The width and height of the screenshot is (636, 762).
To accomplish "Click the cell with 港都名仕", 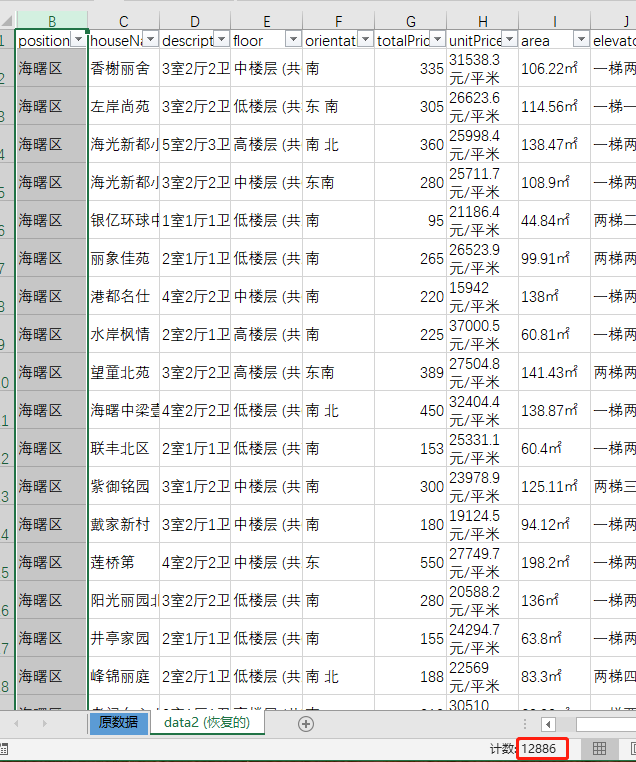I will click(x=123, y=296).
